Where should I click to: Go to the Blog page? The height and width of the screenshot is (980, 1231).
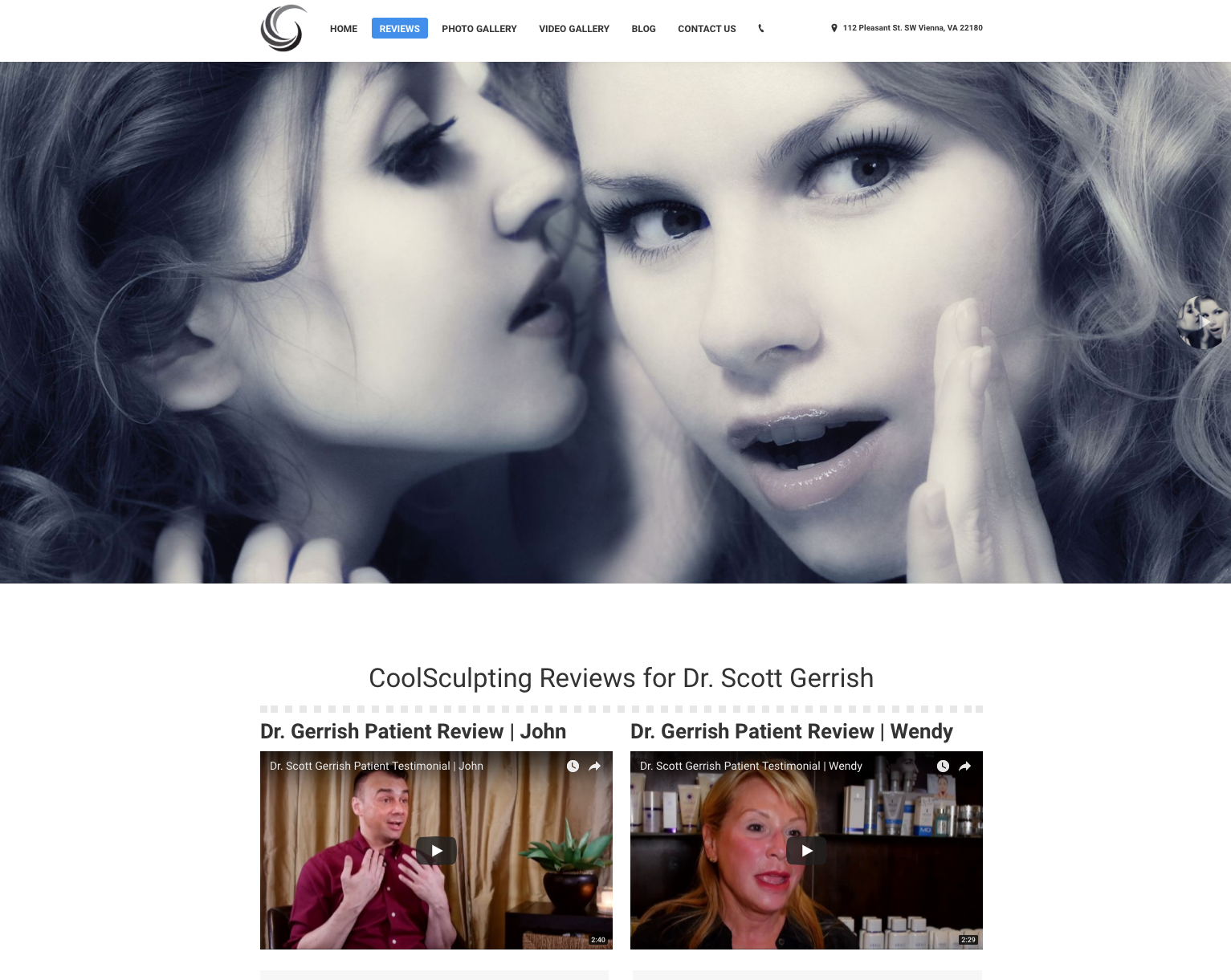(644, 29)
